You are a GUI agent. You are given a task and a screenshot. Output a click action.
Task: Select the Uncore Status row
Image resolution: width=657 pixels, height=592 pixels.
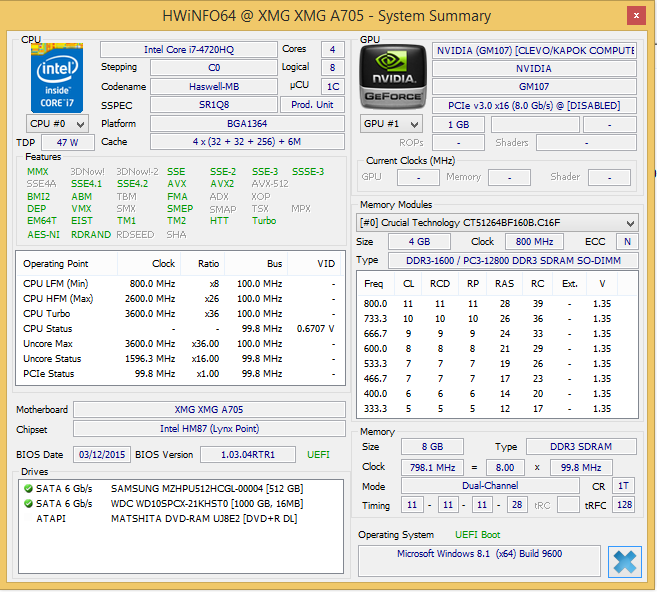coord(180,359)
